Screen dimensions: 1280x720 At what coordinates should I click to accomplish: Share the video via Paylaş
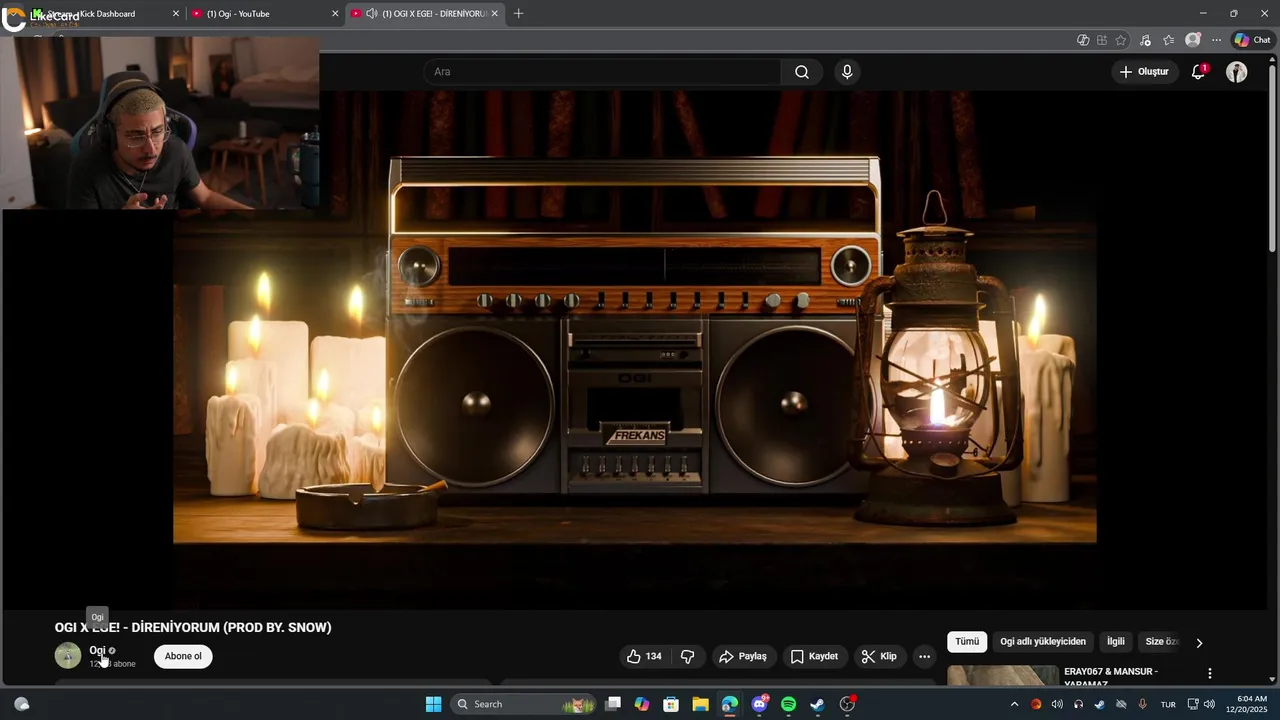(742, 656)
